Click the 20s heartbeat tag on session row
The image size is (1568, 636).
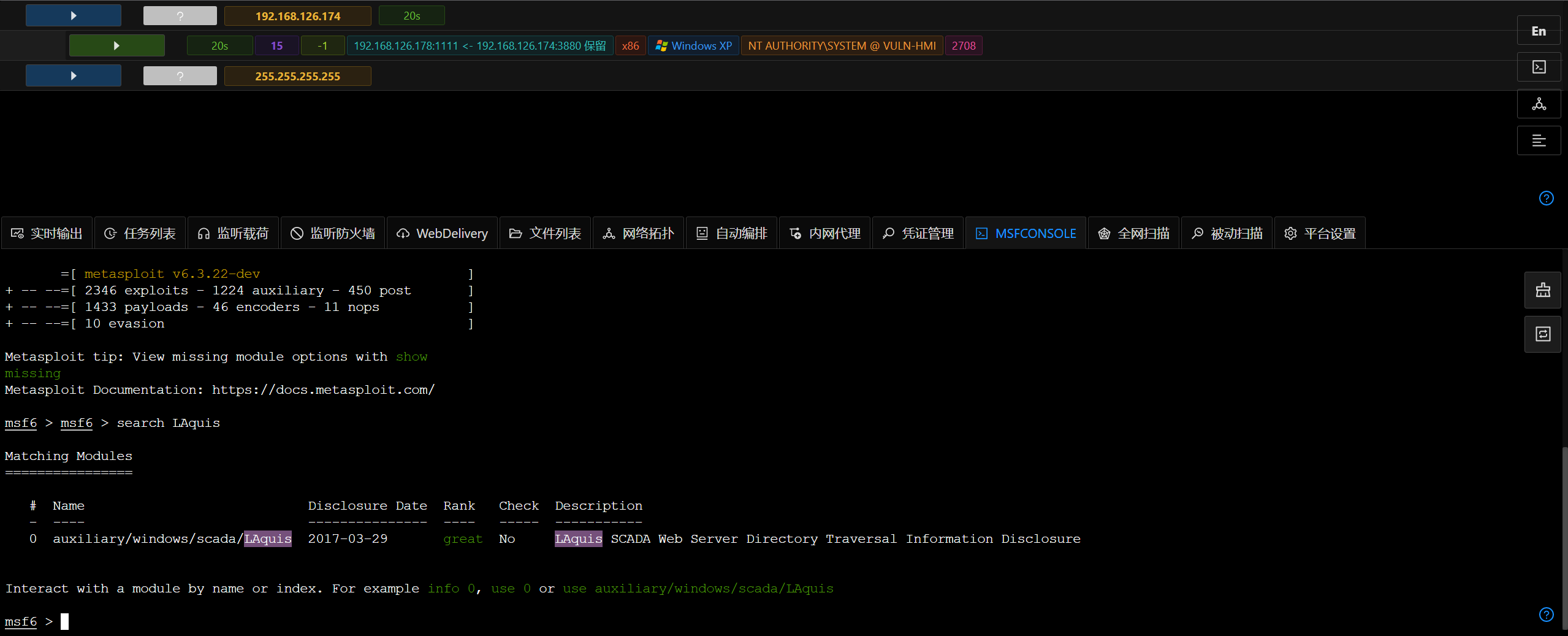click(x=219, y=46)
